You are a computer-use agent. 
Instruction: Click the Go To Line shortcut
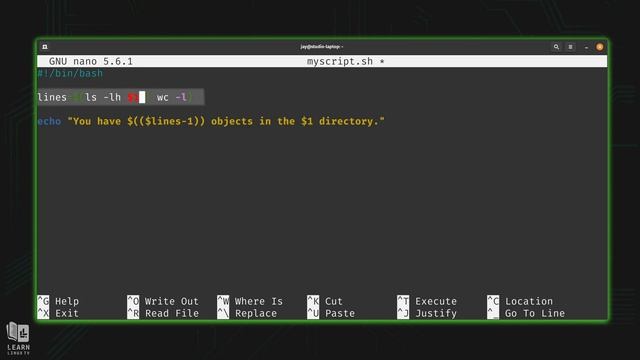[x=526, y=313]
